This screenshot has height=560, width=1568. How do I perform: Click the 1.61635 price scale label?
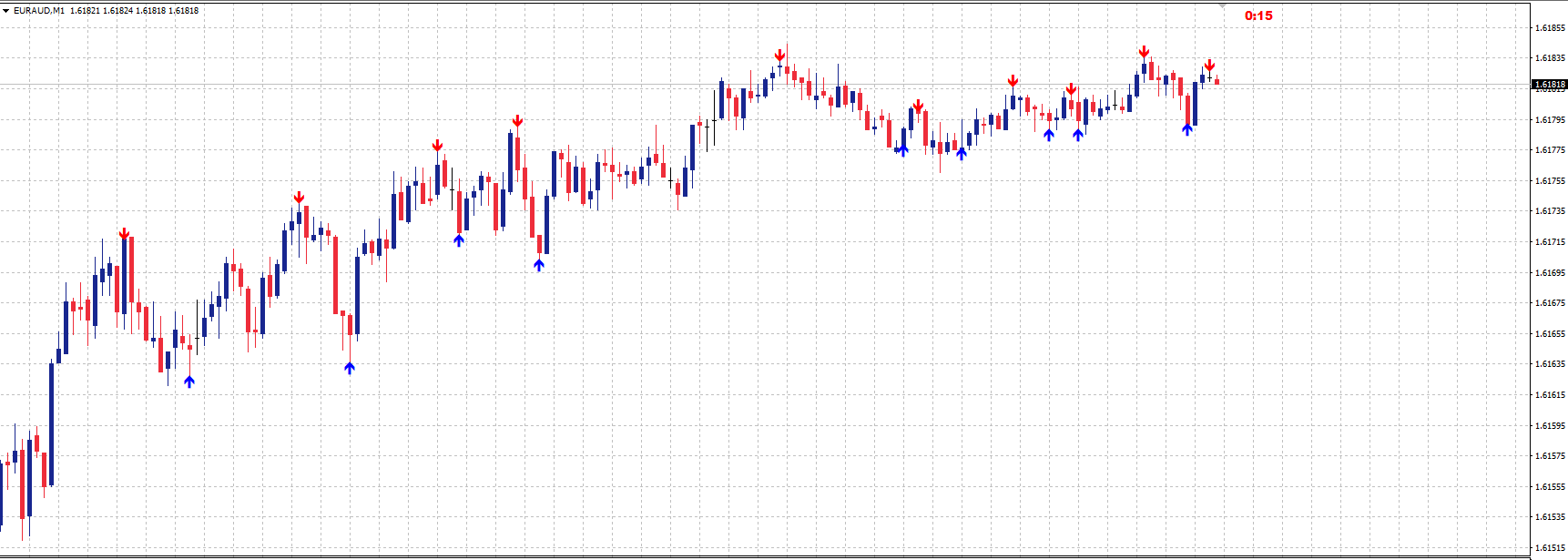(1550, 364)
